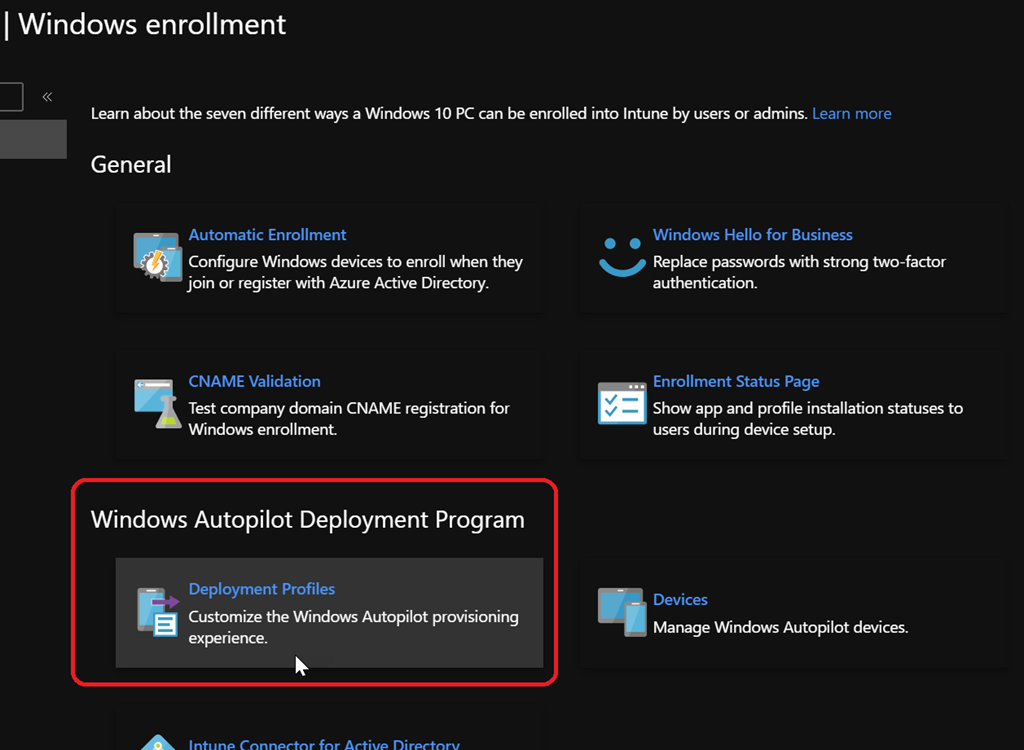Open the Automatic Enrollment icon
The image size is (1024, 750).
click(157, 257)
